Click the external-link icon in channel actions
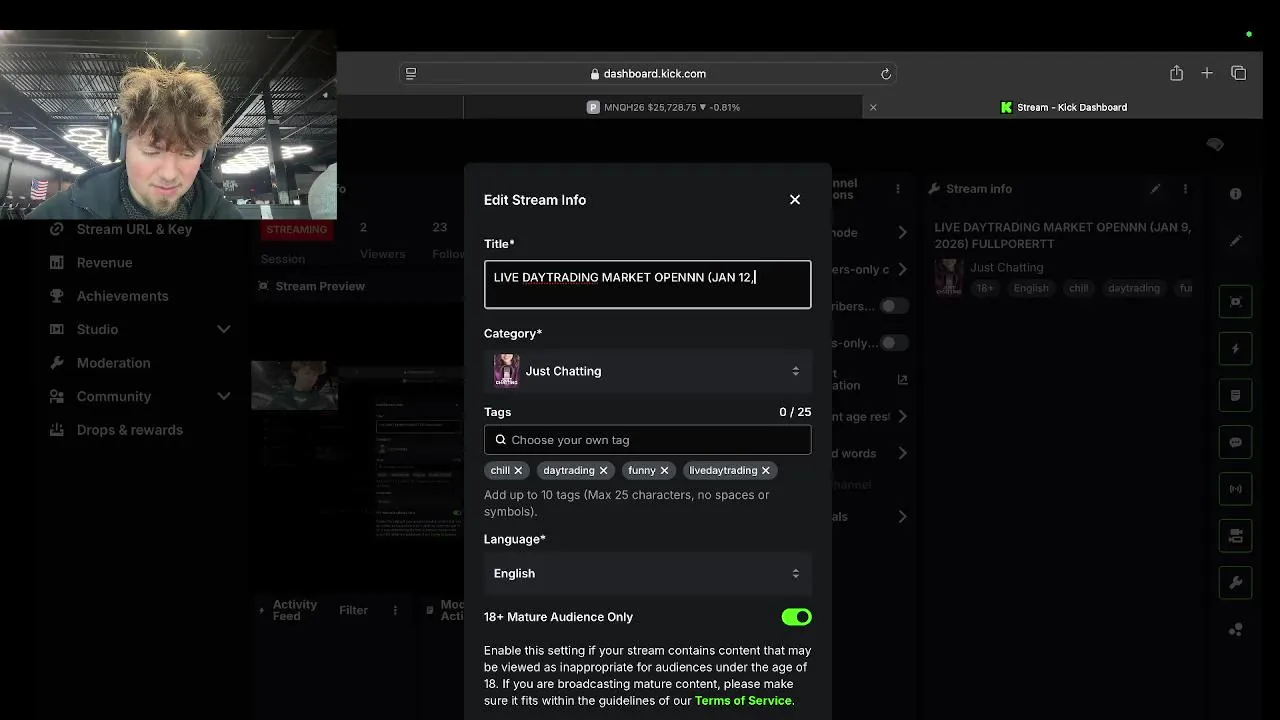1280x720 pixels. [x=902, y=380]
